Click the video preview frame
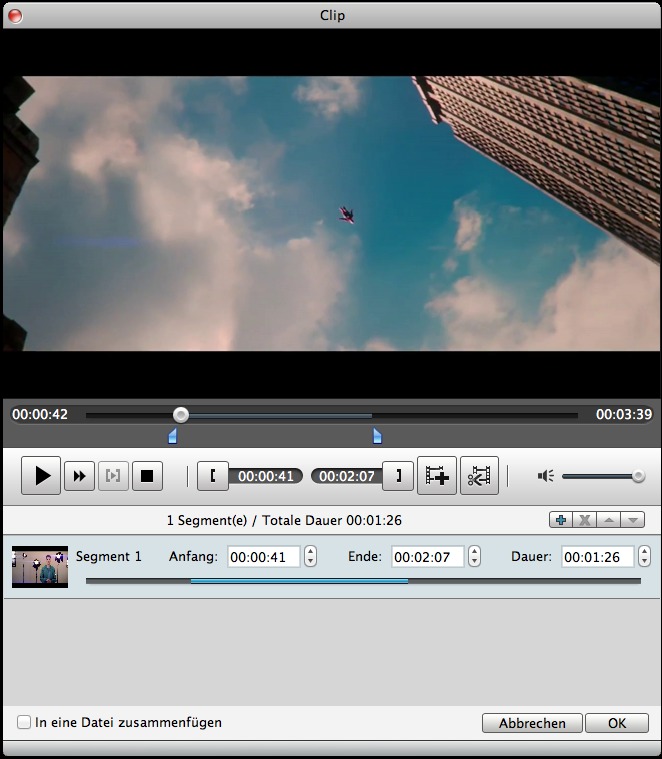The height and width of the screenshot is (759, 662). coord(331,213)
